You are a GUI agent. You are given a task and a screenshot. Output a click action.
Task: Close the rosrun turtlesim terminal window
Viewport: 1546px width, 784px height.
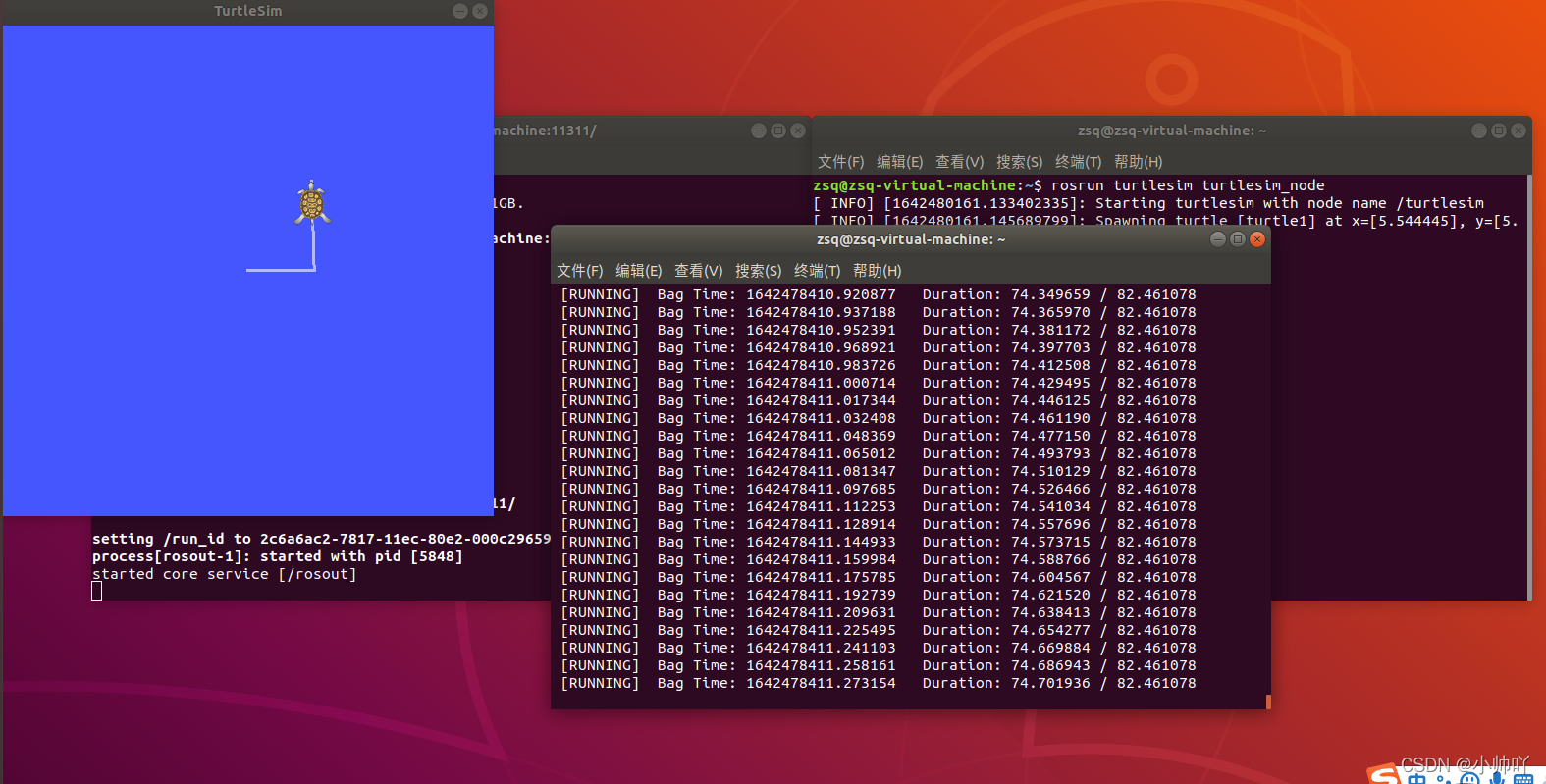(1519, 131)
